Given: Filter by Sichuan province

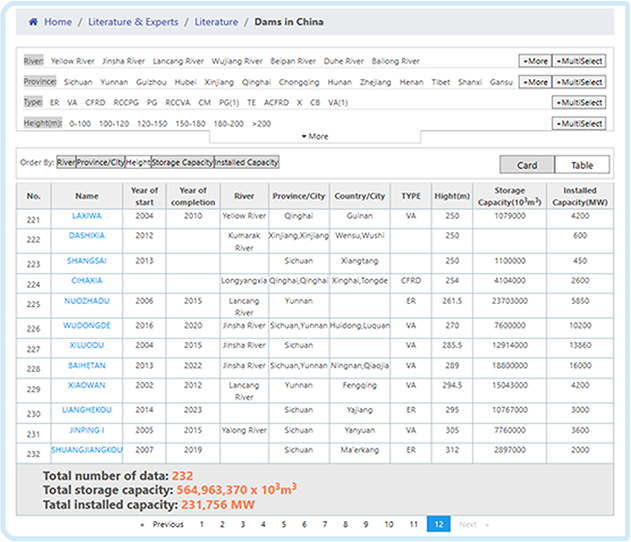Looking at the screenshot, I should 79,82.
